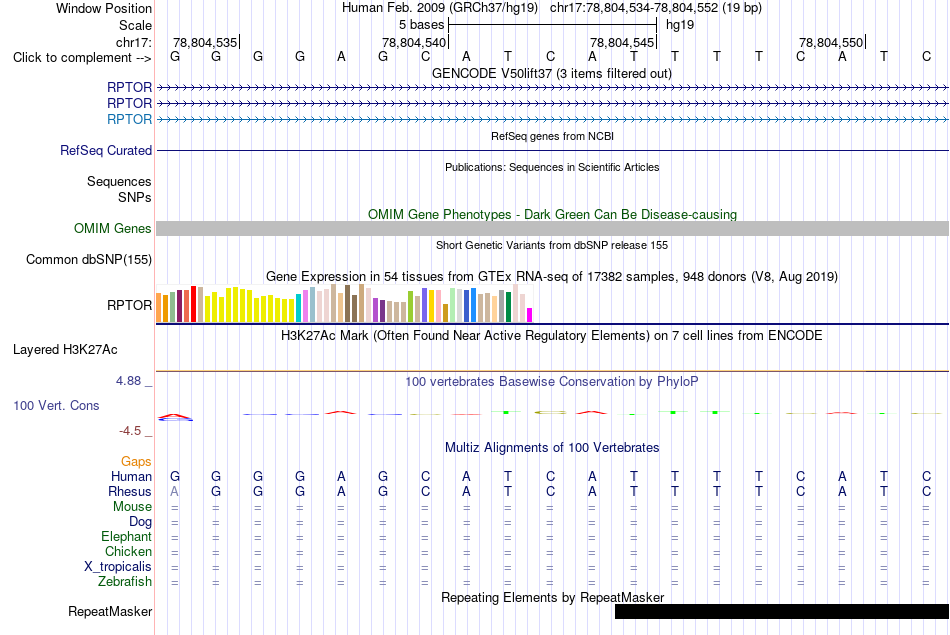Click 'RefSeq genes from NCBI' track title
950x635 pixels.
click(552, 136)
